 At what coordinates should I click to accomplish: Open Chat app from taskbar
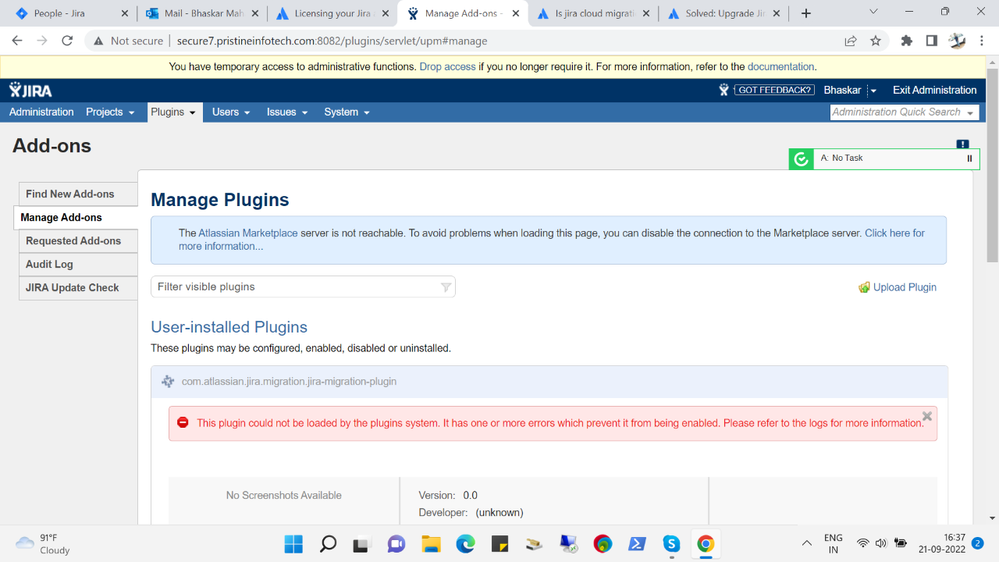tap(396, 544)
